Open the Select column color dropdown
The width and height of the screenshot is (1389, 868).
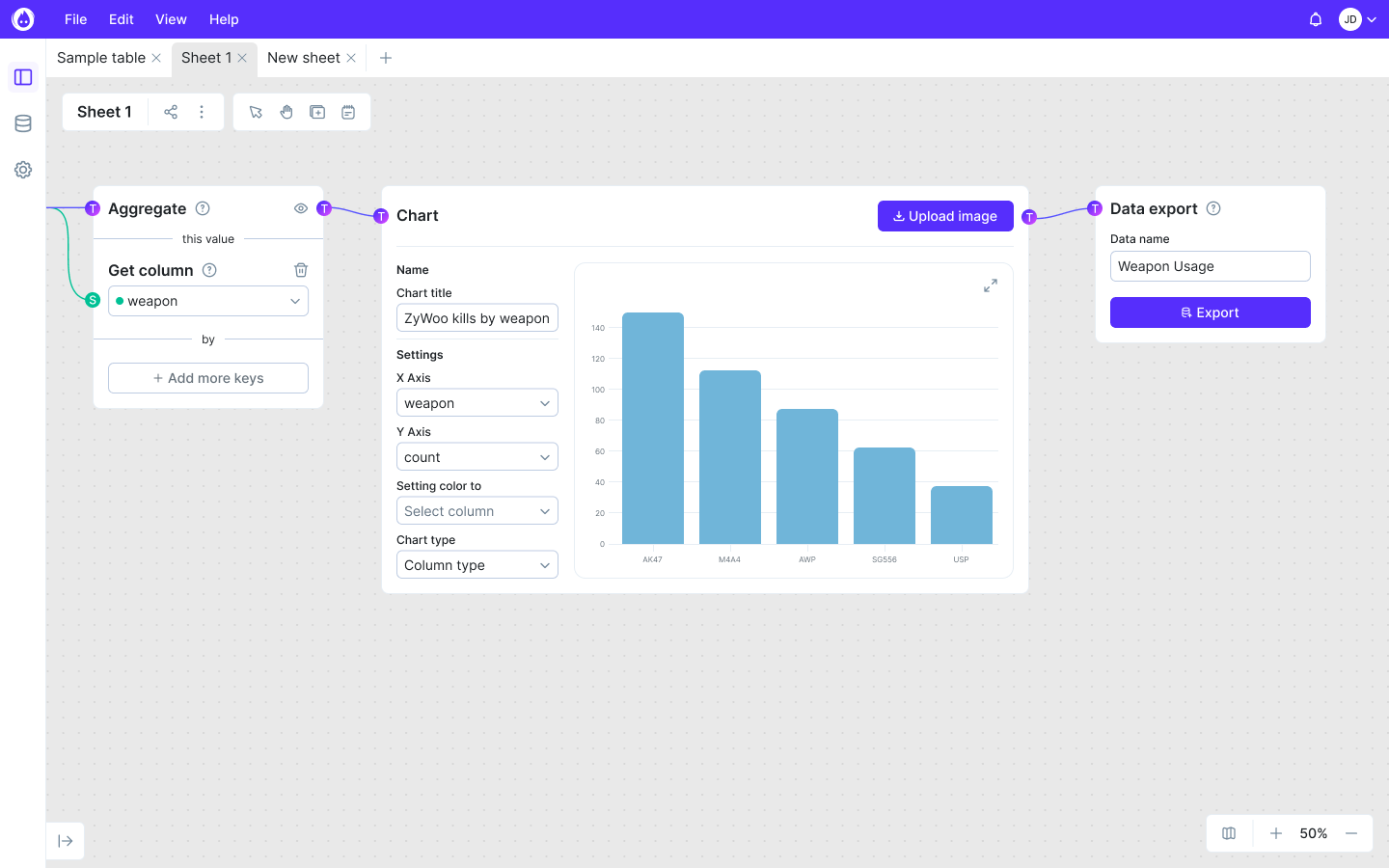coord(477,511)
